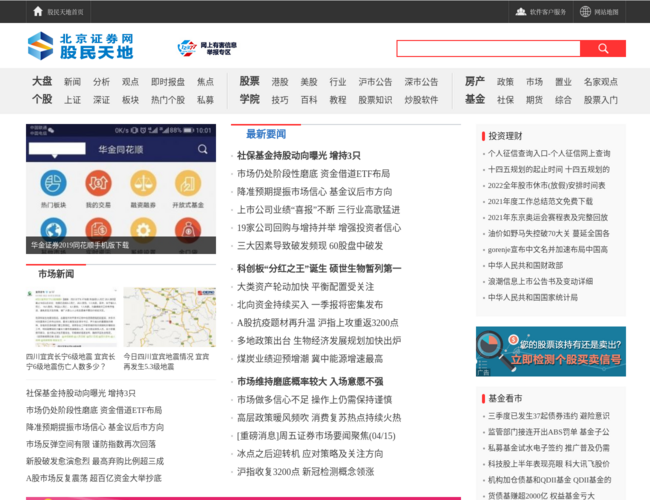650x500 pixels.
Task: Open A股市场反复震荡 超百亿资金大举抄底
Action: point(94,478)
